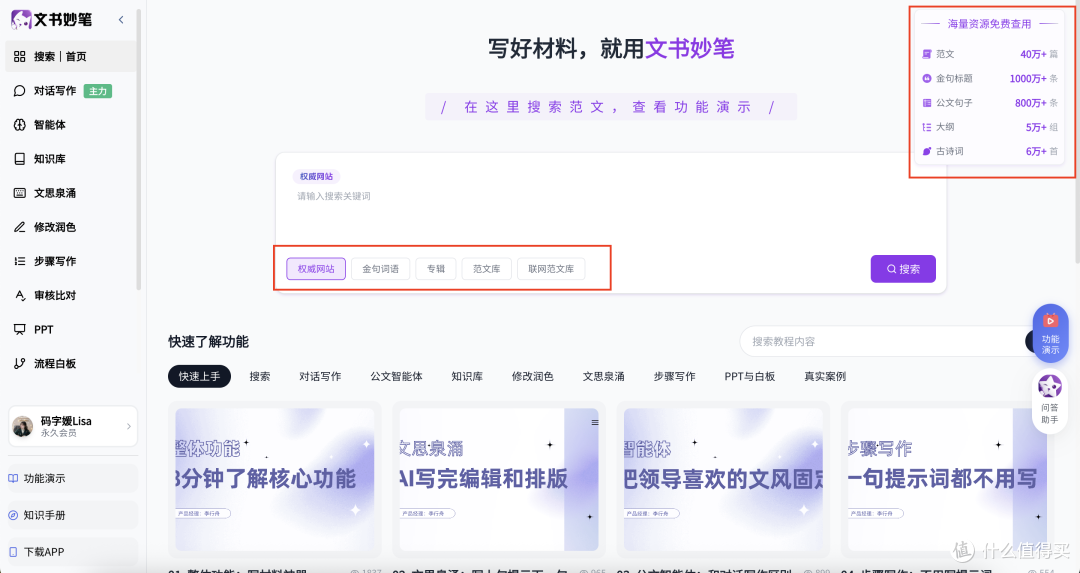The image size is (1080, 573).
Task: Collapse the sidebar with the chevron arrow
Action: 121,19
